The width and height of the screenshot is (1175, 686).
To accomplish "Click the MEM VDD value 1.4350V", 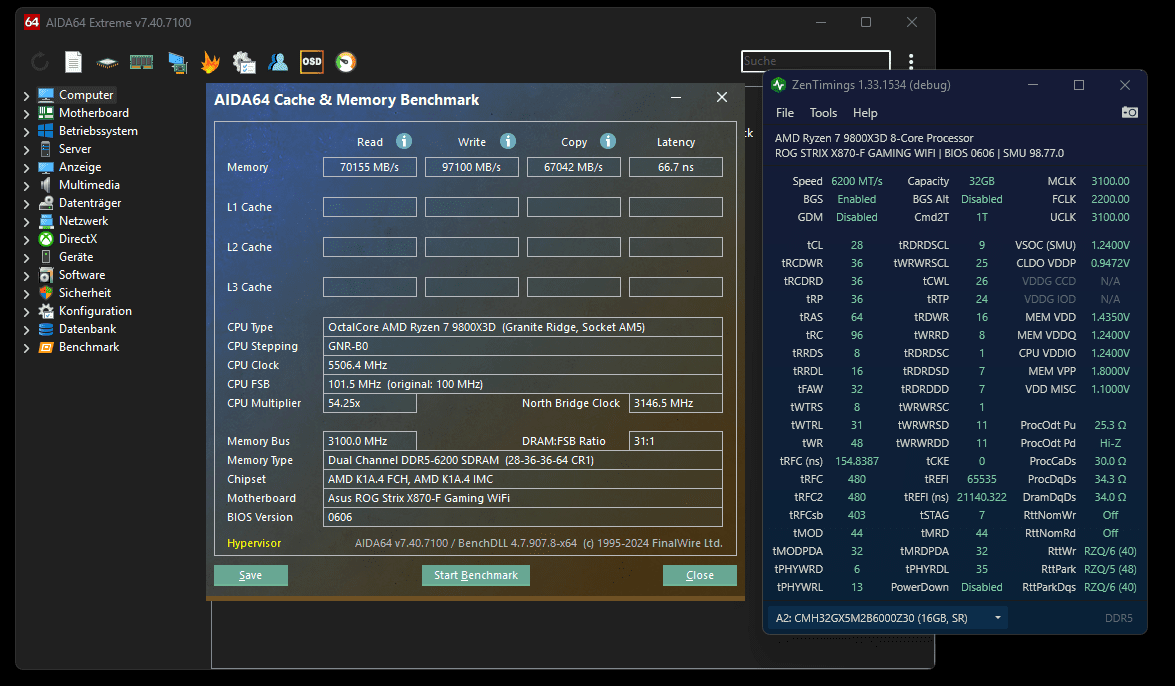I will (x=1111, y=317).
